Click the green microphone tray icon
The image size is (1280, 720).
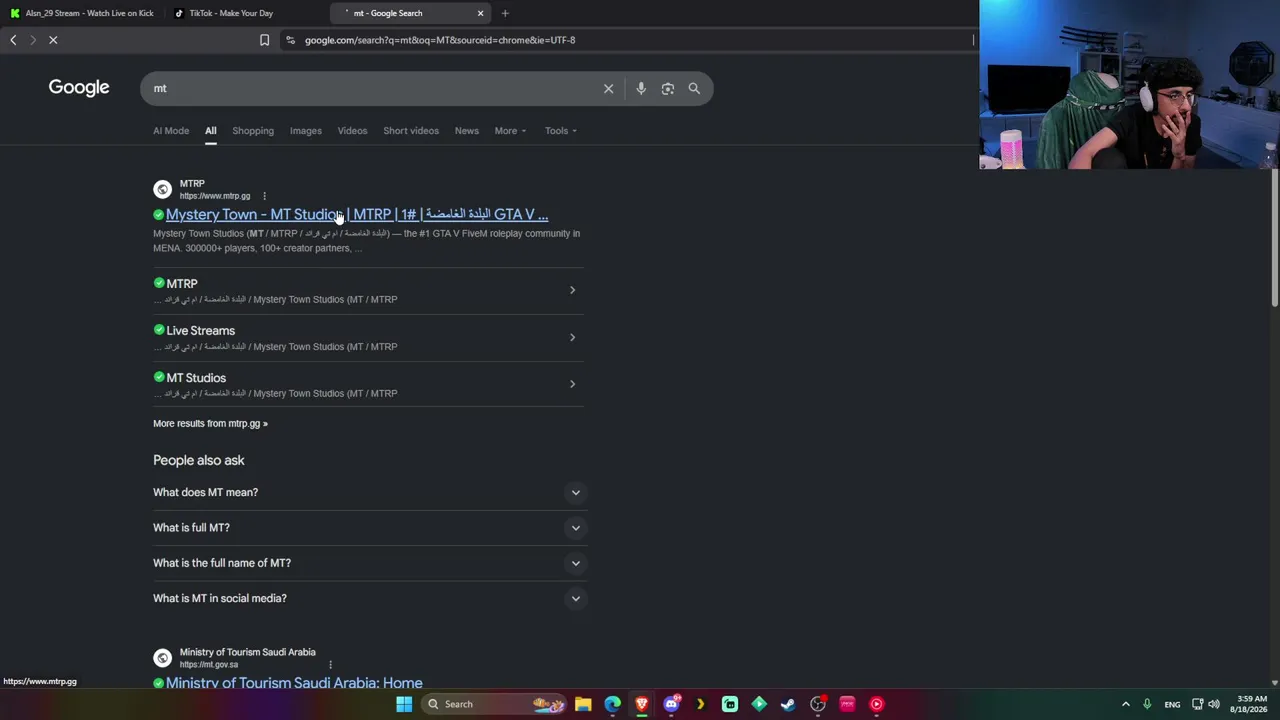[x=1147, y=704]
